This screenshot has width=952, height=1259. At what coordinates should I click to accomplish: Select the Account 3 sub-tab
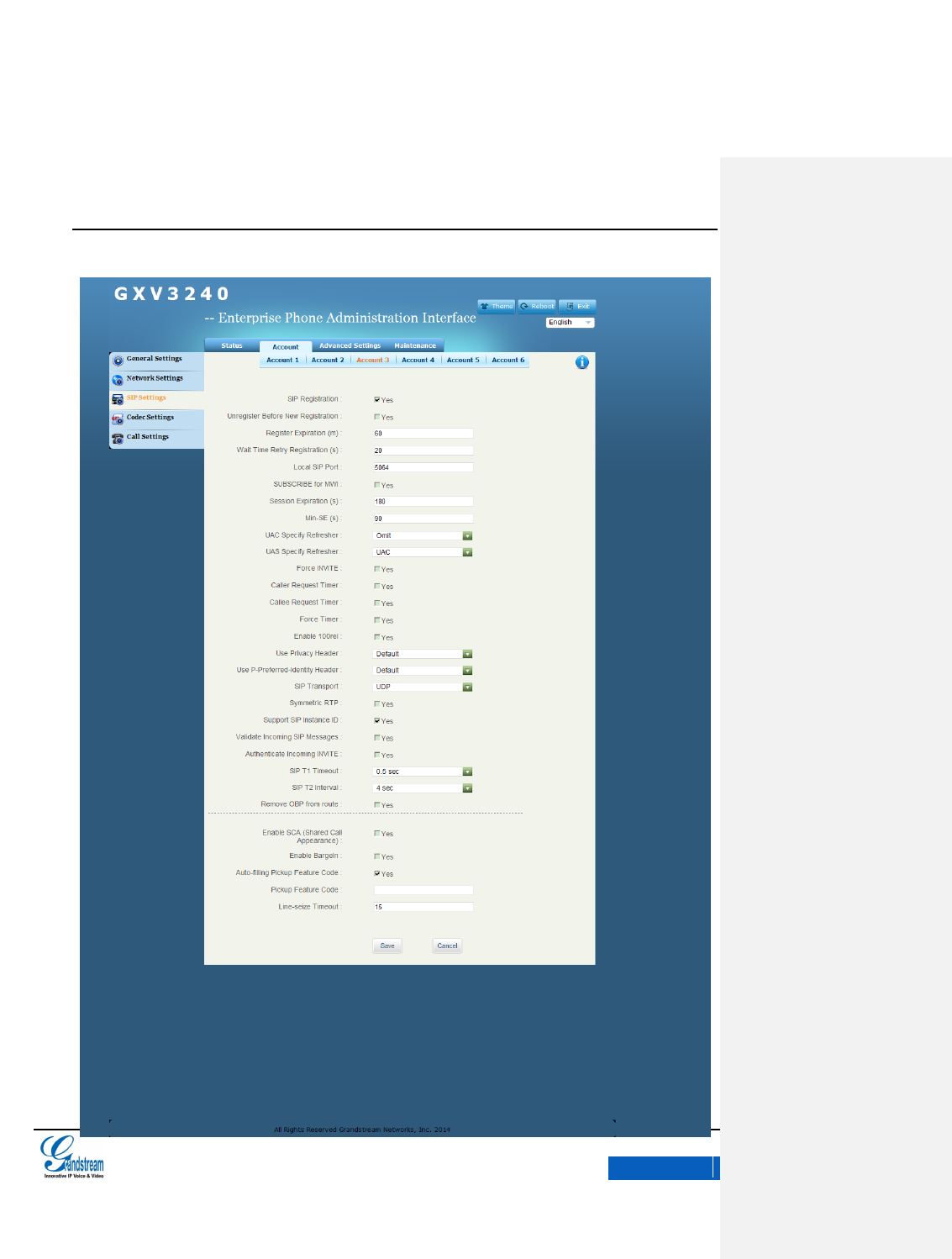(x=372, y=360)
